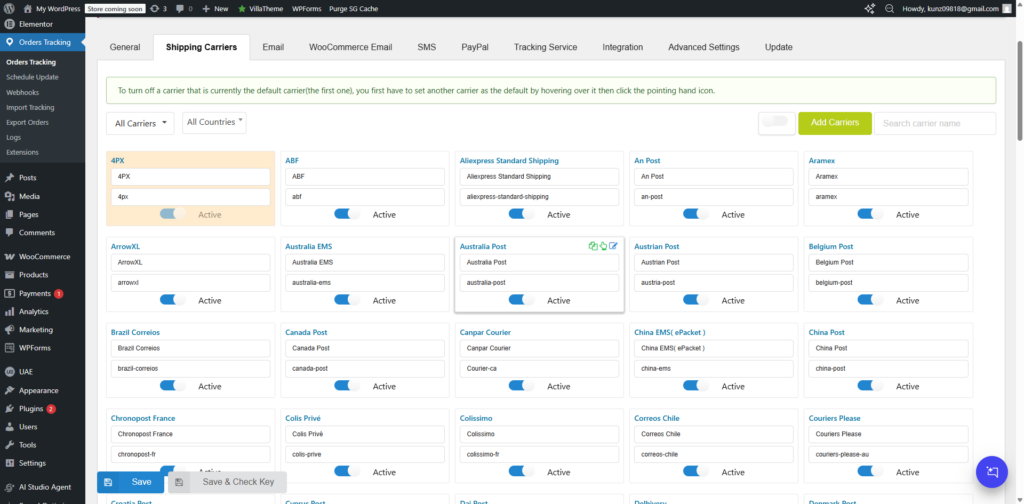Open the All Countries dropdown
Image resolution: width=1024 pixels, height=504 pixels.
click(214, 122)
